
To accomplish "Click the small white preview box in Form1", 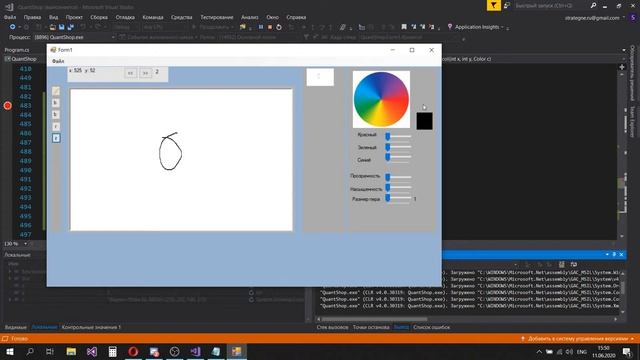I will pyautogui.click(x=320, y=77).
